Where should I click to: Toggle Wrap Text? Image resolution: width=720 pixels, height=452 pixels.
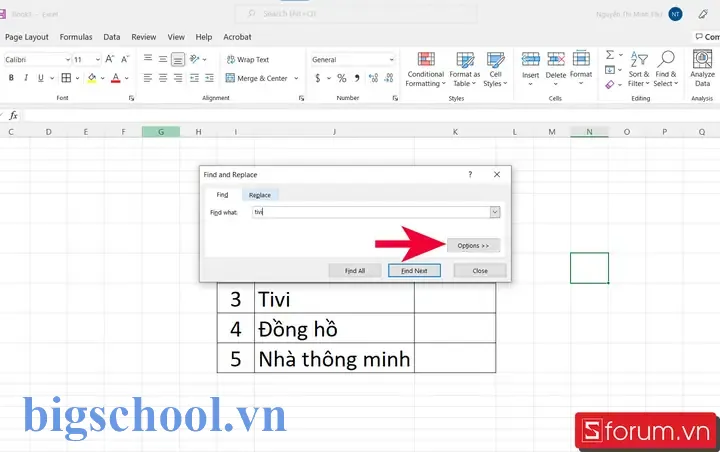tap(248, 59)
